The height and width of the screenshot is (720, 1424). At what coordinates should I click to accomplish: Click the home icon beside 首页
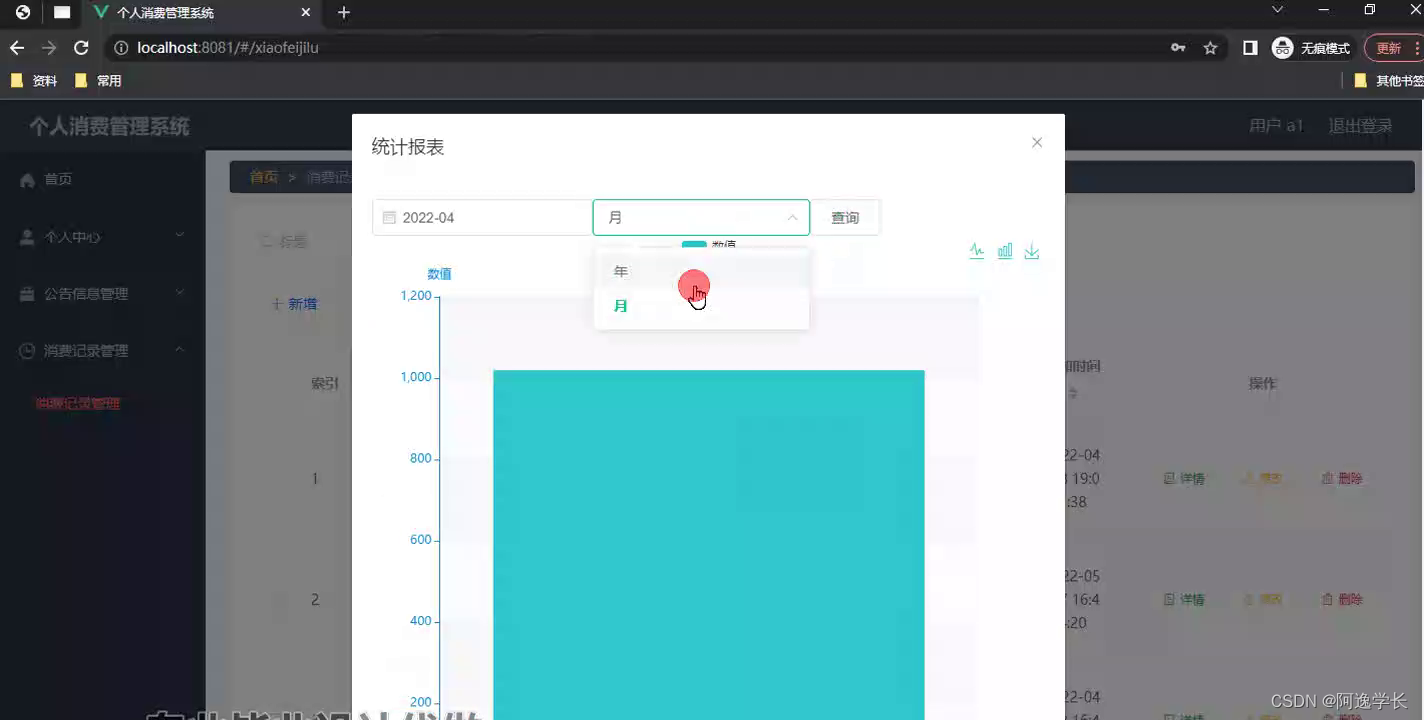[27, 179]
